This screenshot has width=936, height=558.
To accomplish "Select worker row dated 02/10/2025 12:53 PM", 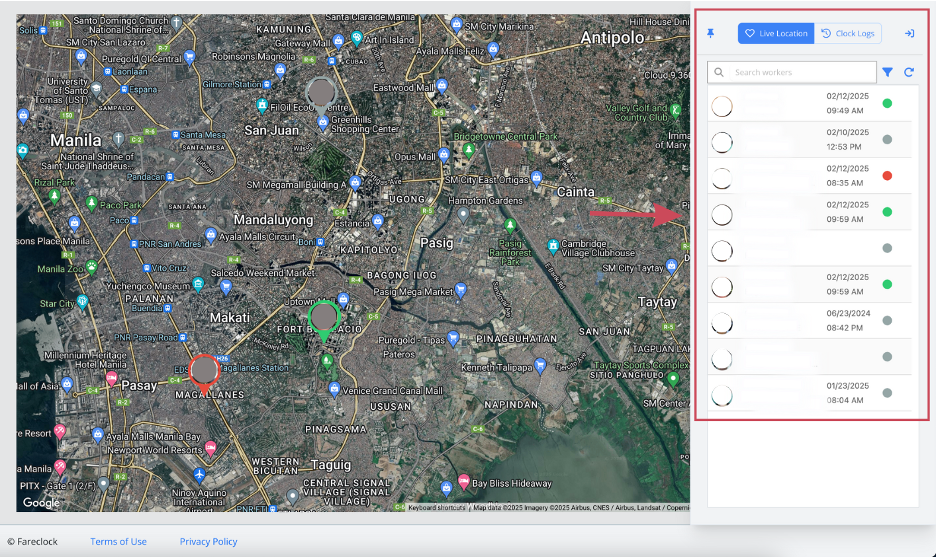I will pyautogui.click(x=809, y=140).
